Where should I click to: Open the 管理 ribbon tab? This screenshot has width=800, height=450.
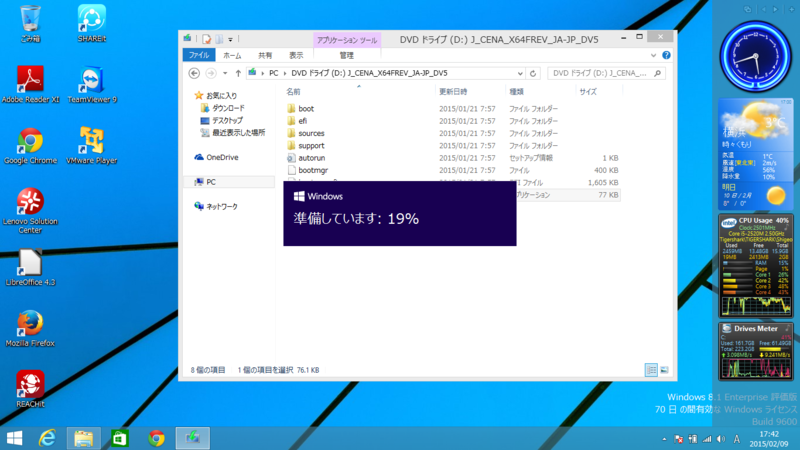[x=346, y=55]
